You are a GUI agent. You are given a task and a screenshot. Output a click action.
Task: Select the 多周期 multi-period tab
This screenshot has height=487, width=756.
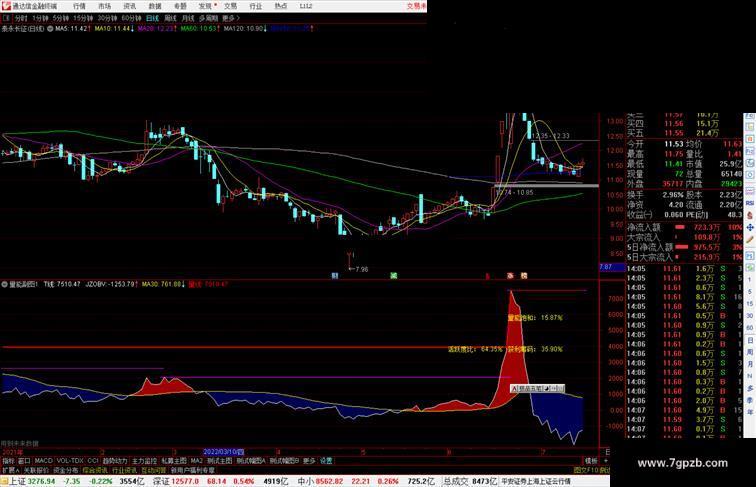coord(208,18)
